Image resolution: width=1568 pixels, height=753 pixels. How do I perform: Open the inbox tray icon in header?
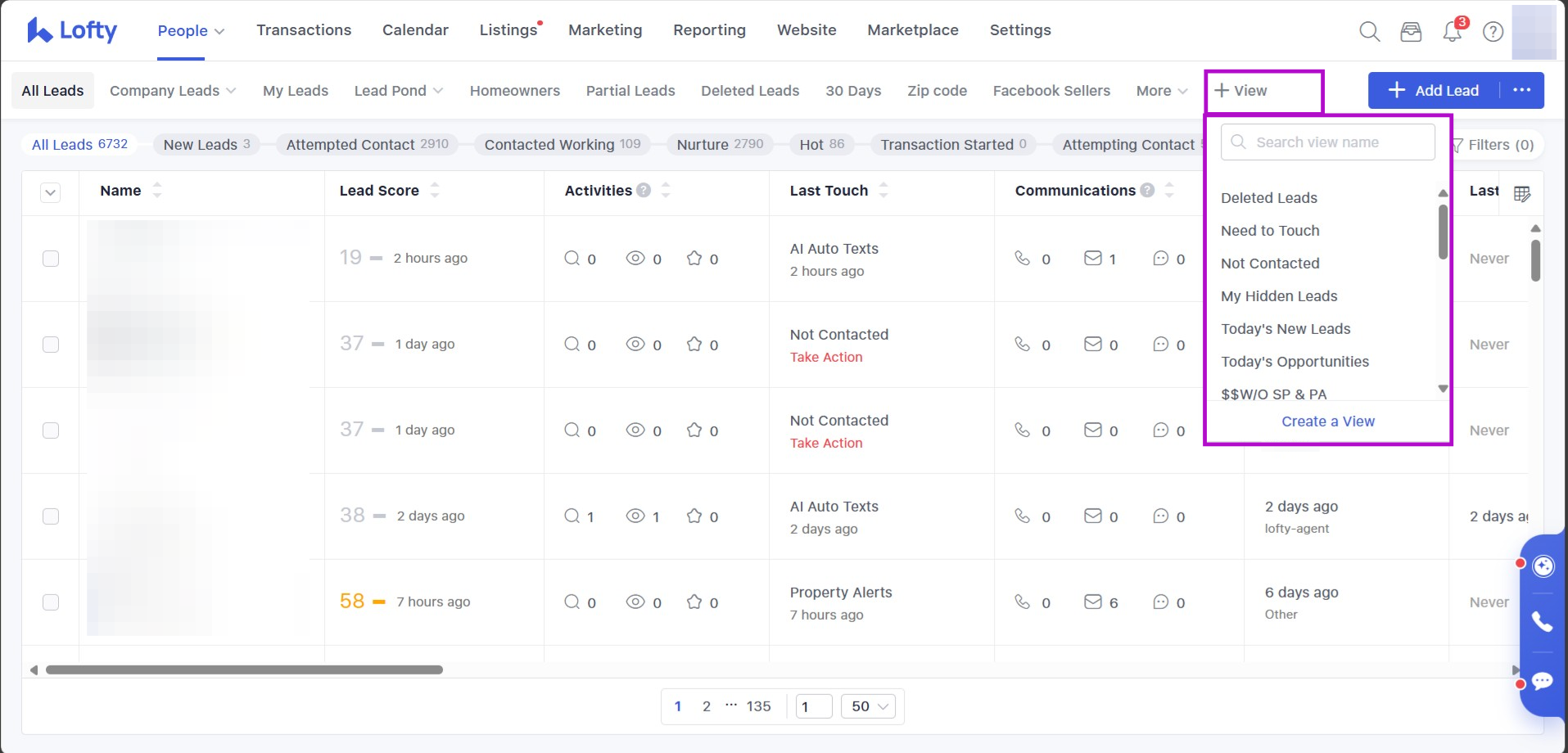[x=1411, y=32]
